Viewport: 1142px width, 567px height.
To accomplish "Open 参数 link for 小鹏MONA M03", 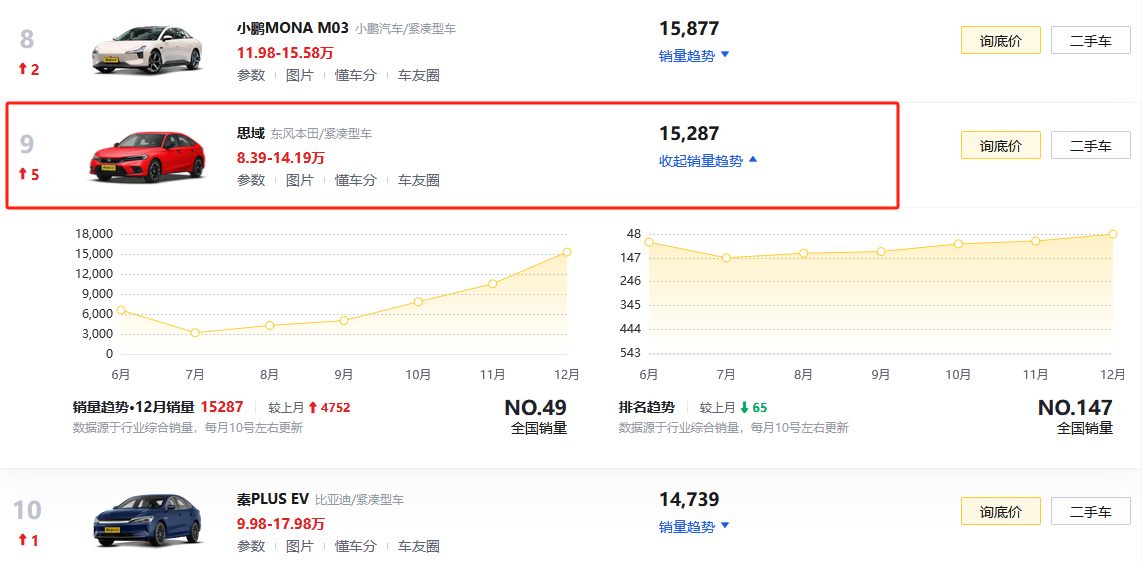I will point(251,75).
